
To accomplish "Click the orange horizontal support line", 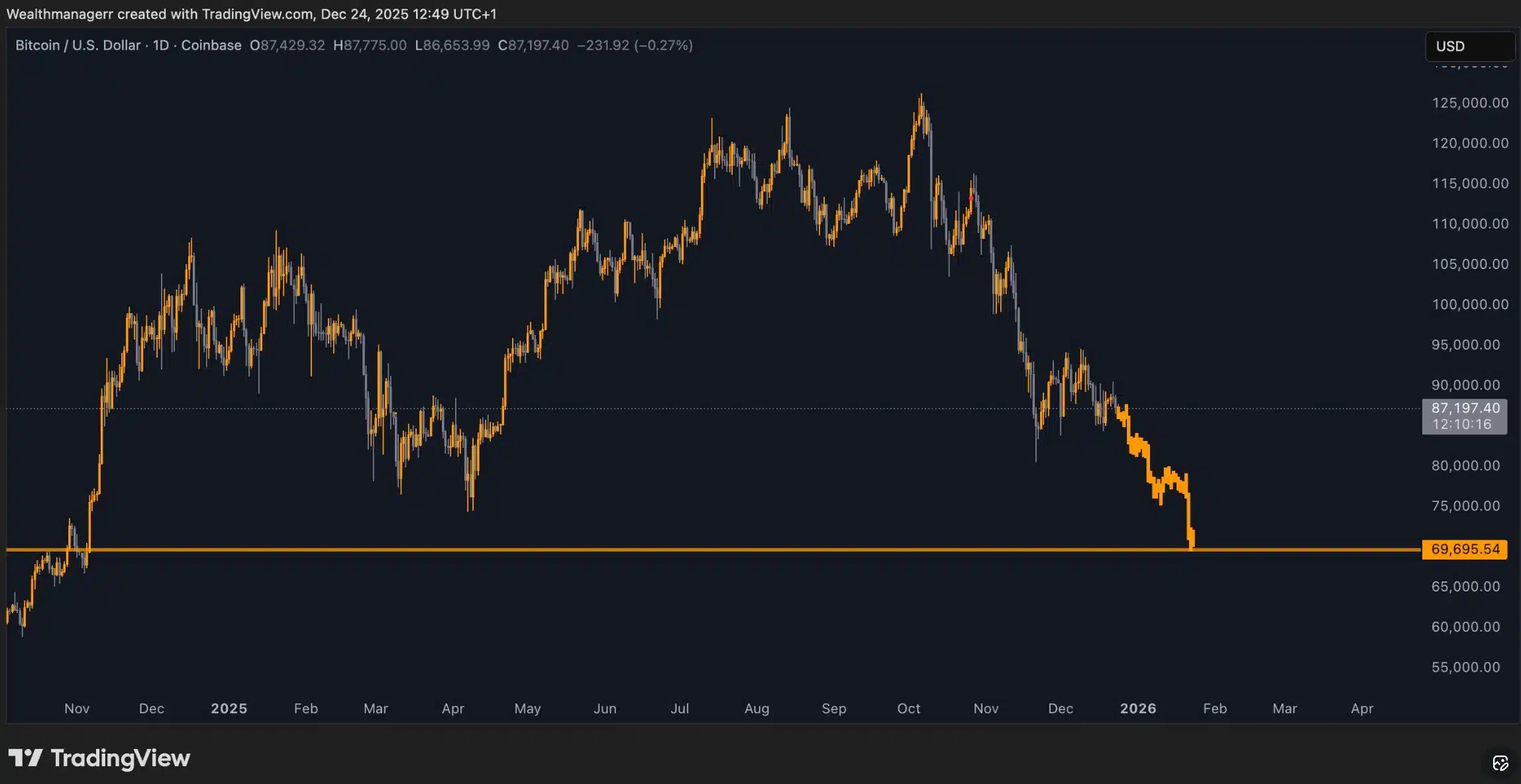I will [x=662, y=550].
